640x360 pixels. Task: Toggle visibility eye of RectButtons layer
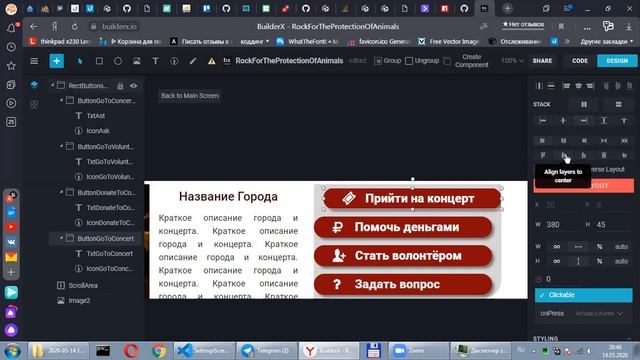pos(133,86)
